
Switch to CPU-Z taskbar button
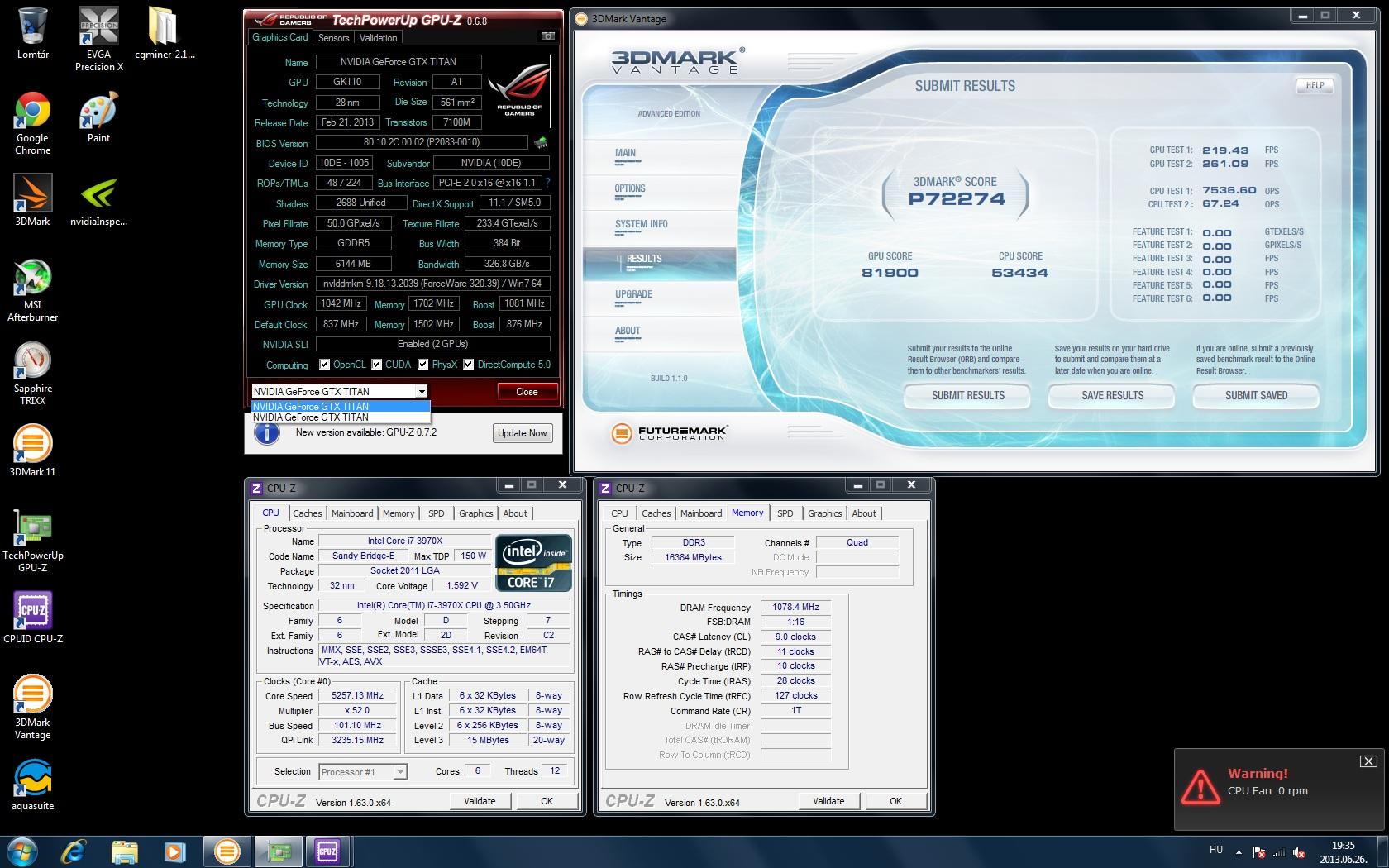tap(327, 851)
